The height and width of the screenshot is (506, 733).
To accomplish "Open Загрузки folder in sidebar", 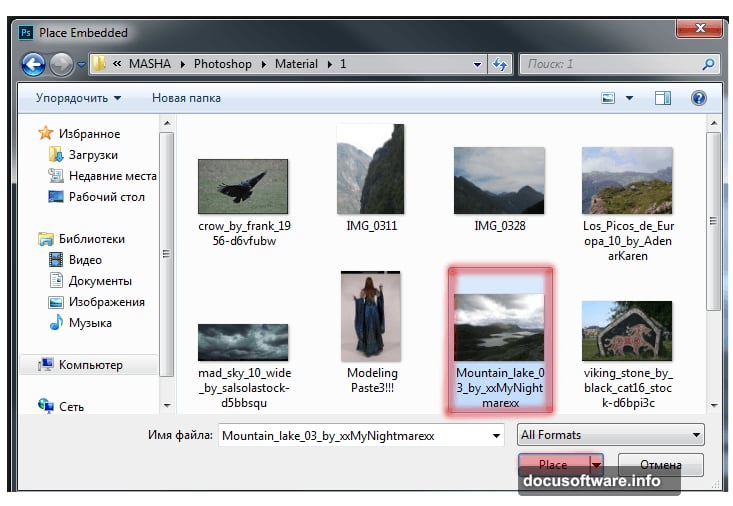I will (93, 155).
